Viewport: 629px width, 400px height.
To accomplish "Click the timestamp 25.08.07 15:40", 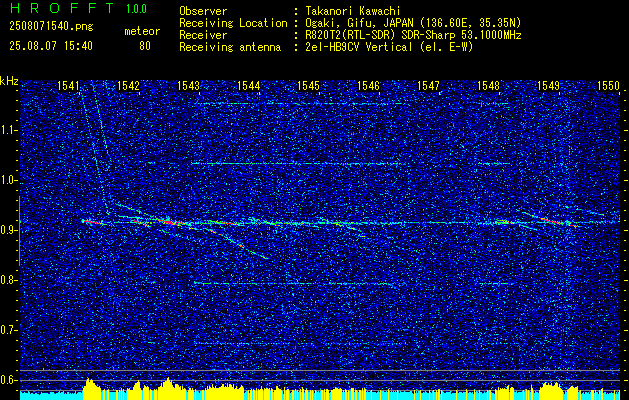I will [51, 46].
